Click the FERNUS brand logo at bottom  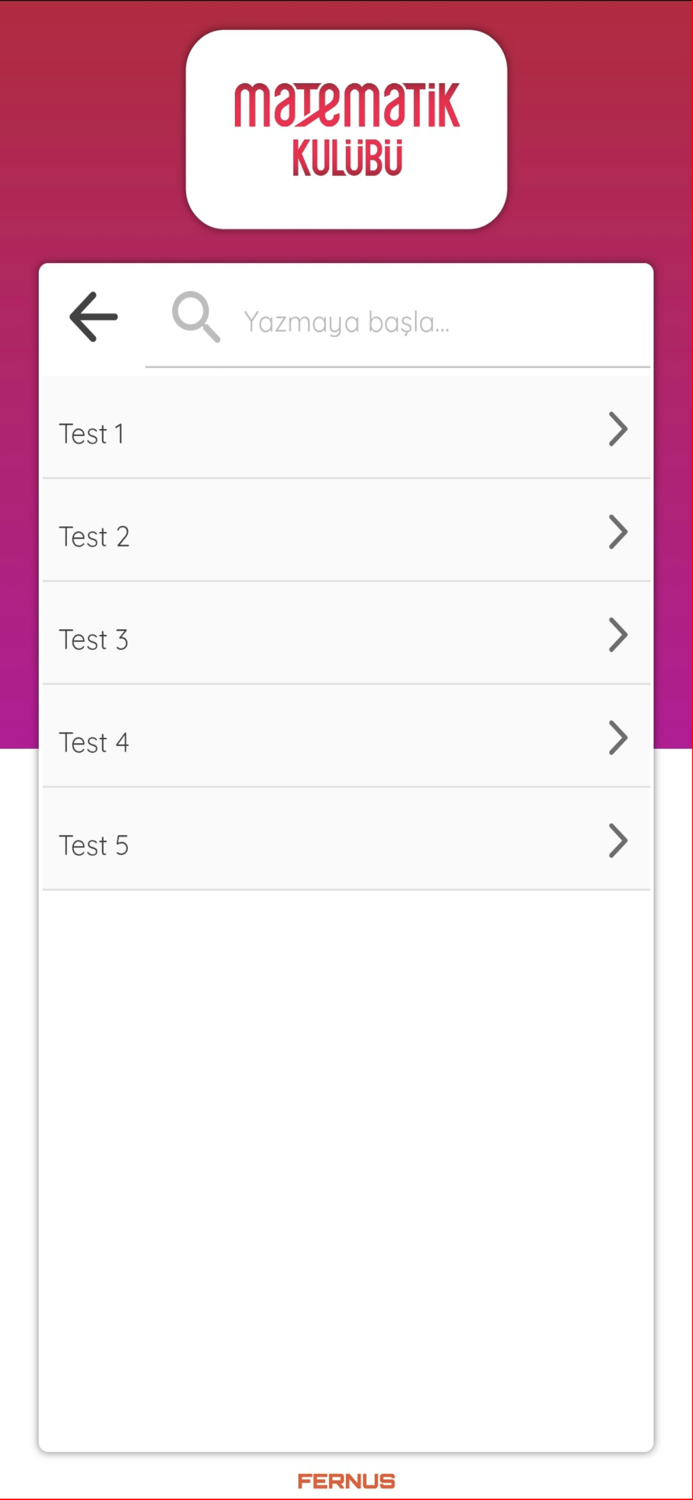346,1481
